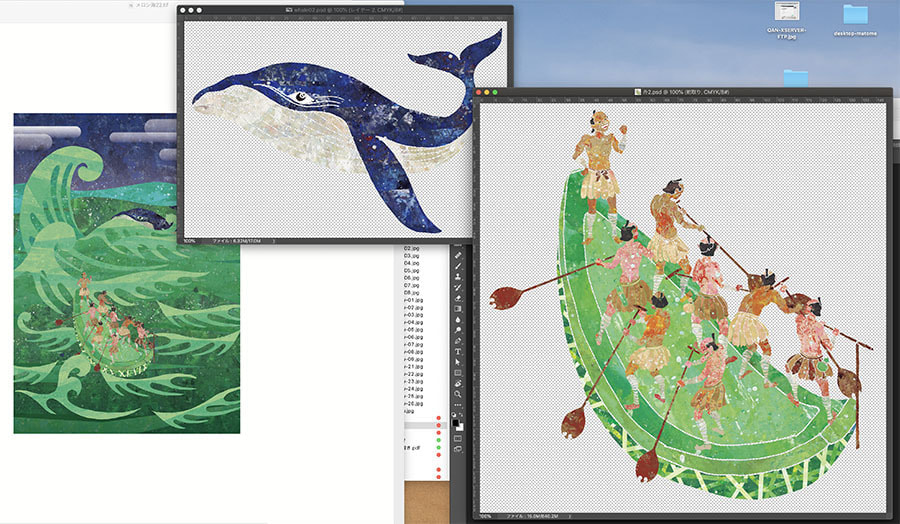
Task: Toggle Quick Mask mode icon
Action: (458, 438)
